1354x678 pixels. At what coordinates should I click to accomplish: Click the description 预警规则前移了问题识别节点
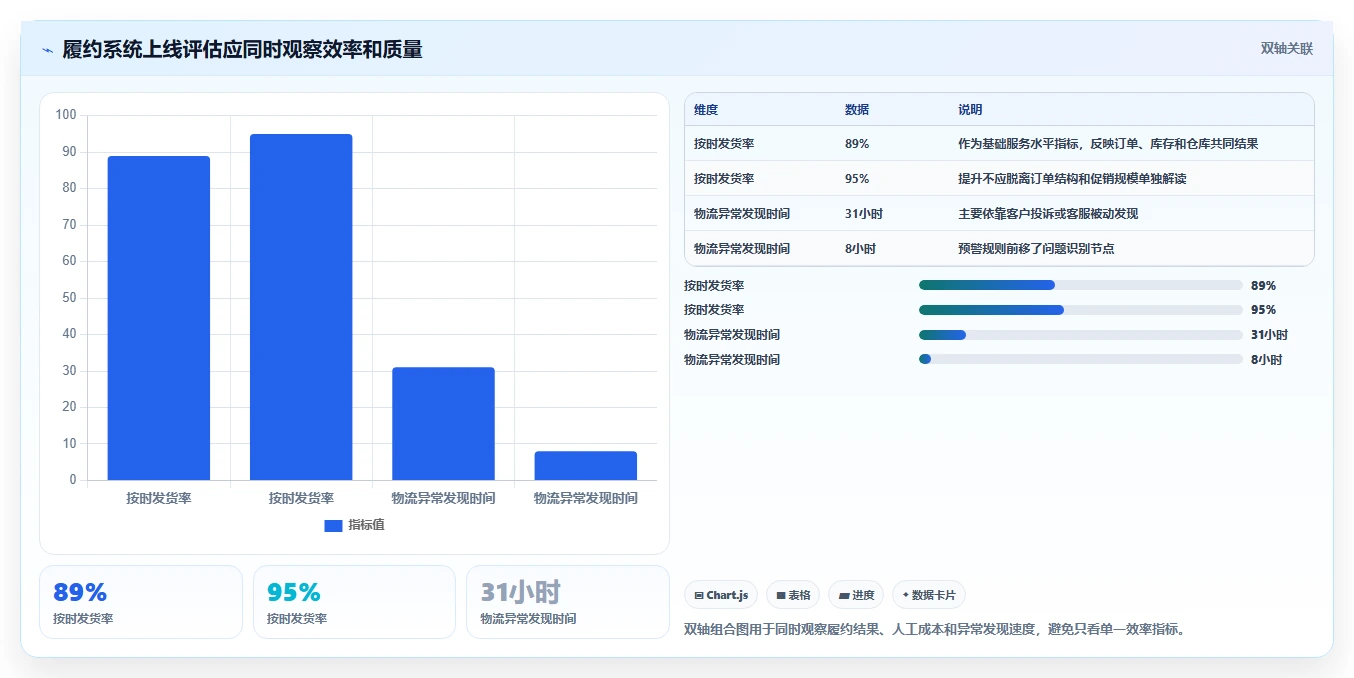pos(1036,249)
